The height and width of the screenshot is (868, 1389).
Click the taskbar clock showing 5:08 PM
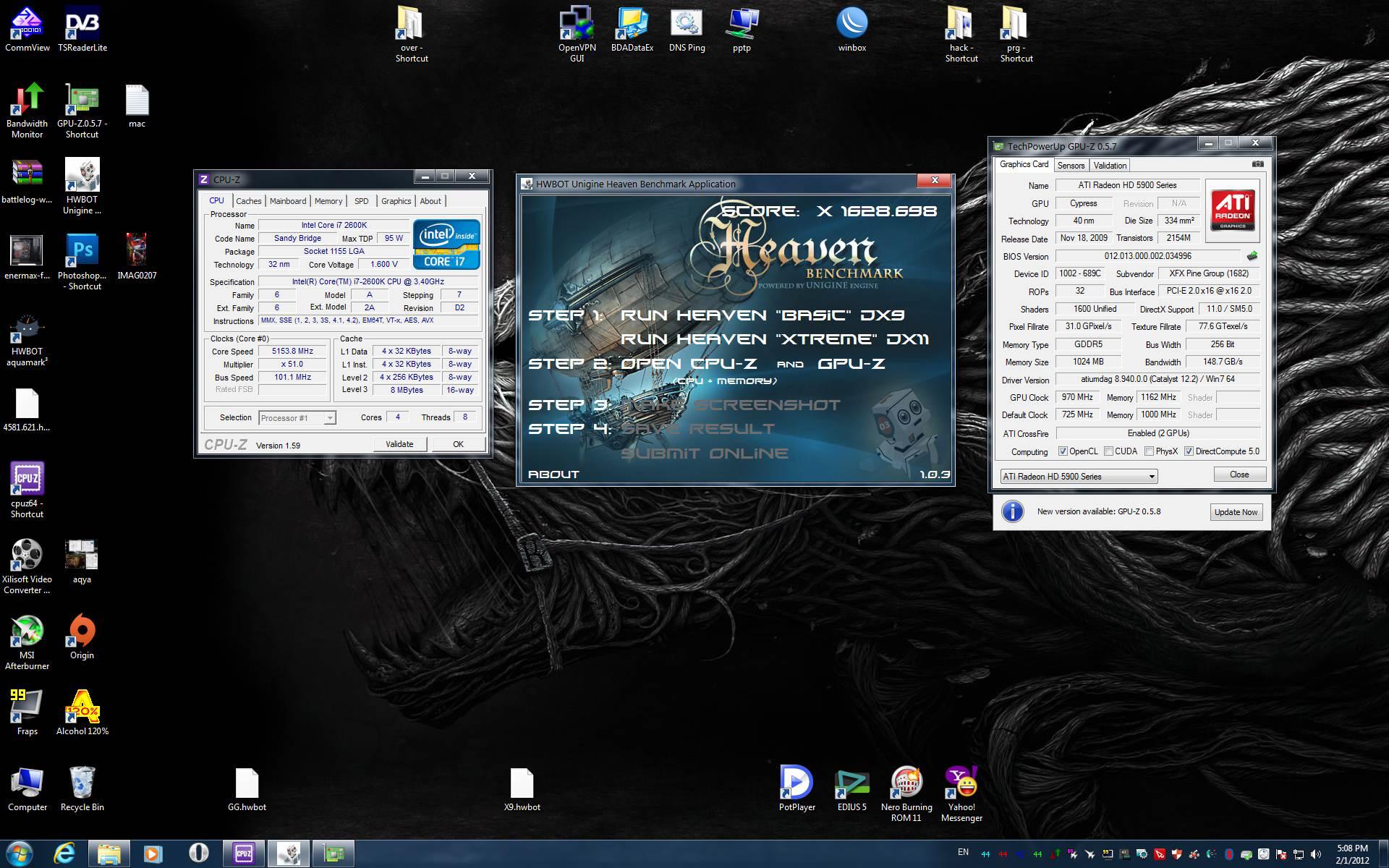click(1352, 854)
